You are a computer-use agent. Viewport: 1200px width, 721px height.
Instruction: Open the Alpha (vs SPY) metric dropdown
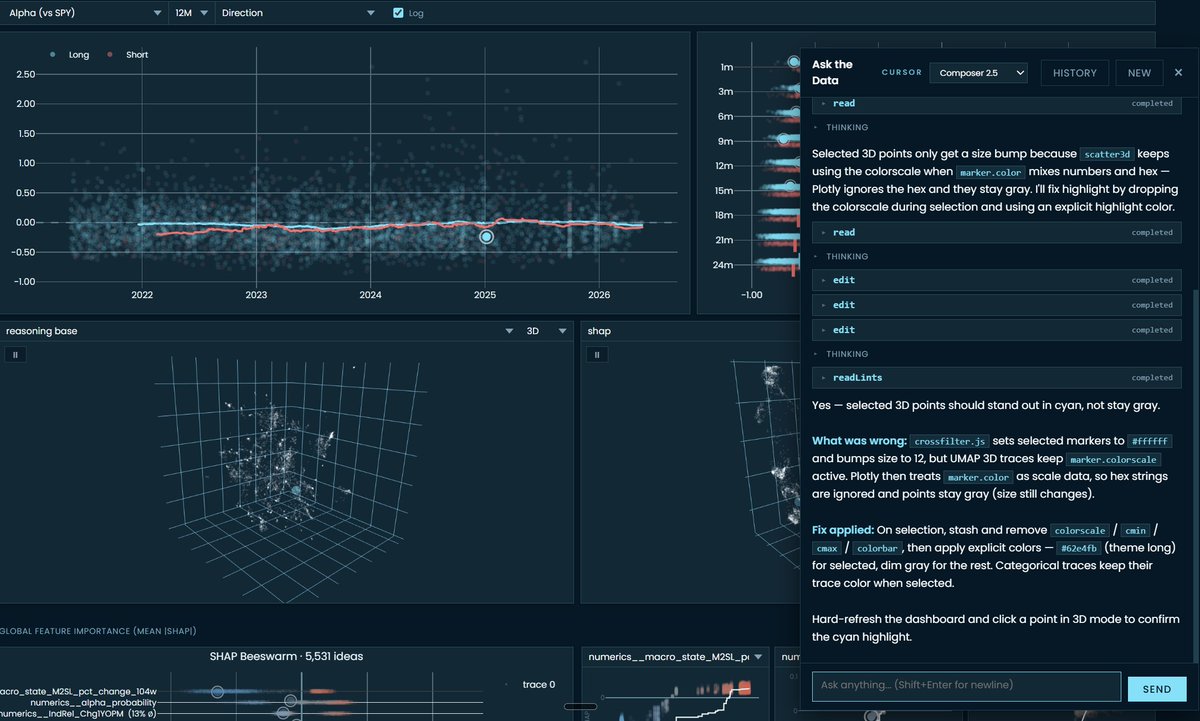pyautogui.click(x=85, y=13)
